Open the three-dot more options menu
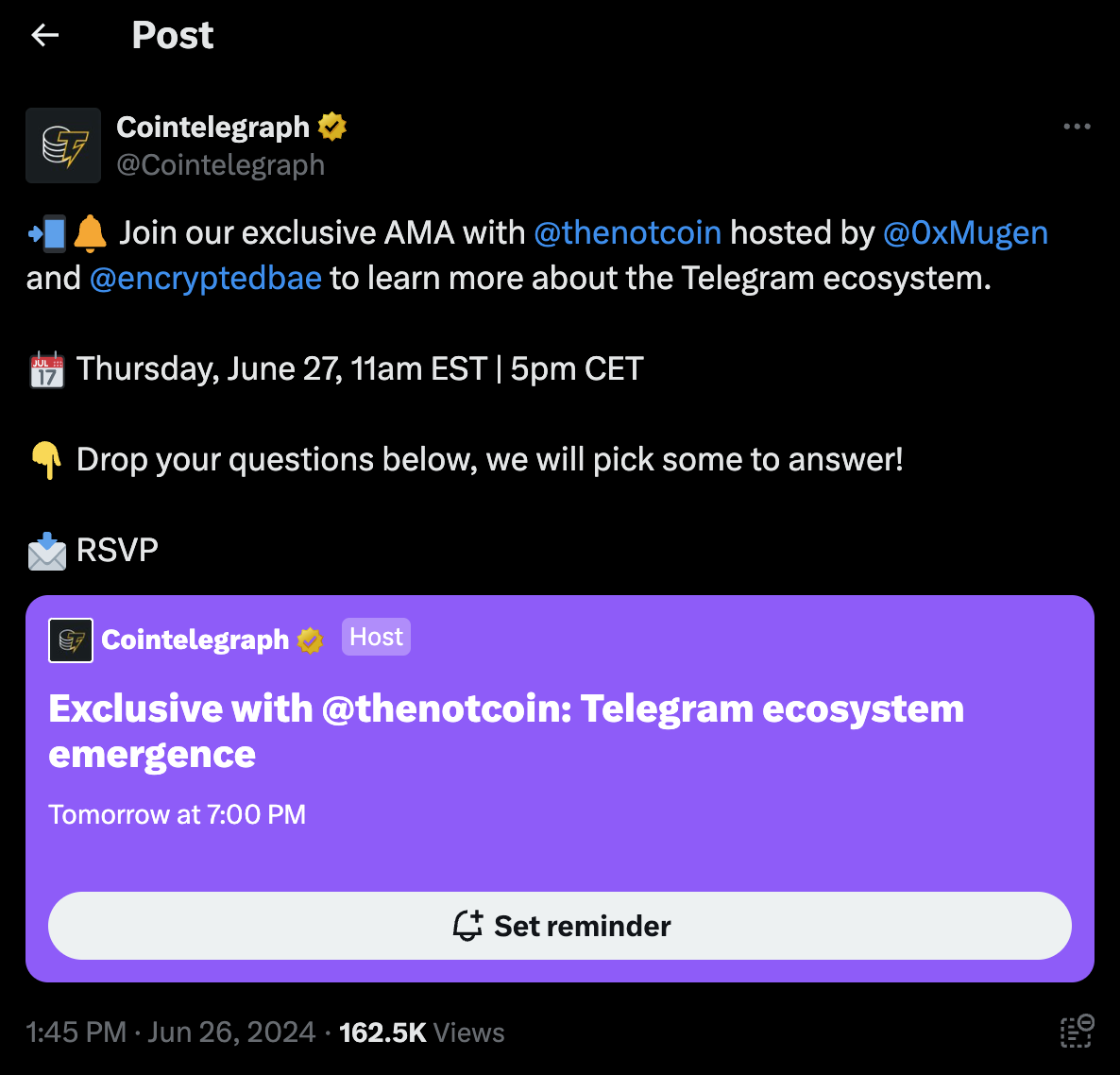Viewport: 1120px width, 1075px height. pos(1077,127)
